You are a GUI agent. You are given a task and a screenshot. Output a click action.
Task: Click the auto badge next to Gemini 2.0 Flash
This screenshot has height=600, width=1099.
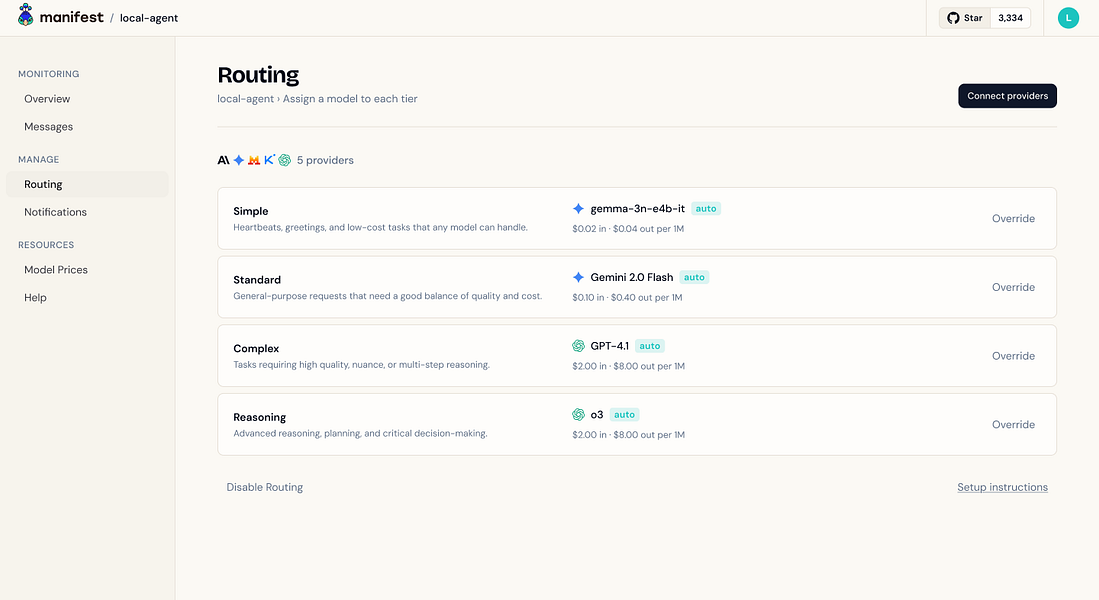pos(694,278)
